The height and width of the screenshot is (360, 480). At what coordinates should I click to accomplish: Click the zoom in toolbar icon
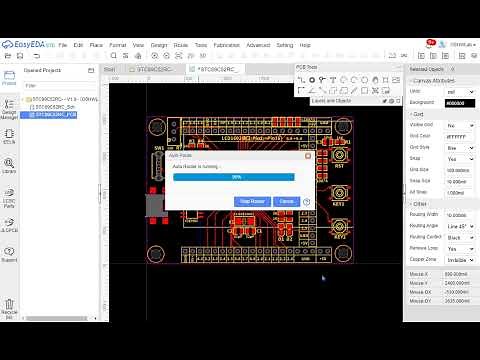pos(154,56)
